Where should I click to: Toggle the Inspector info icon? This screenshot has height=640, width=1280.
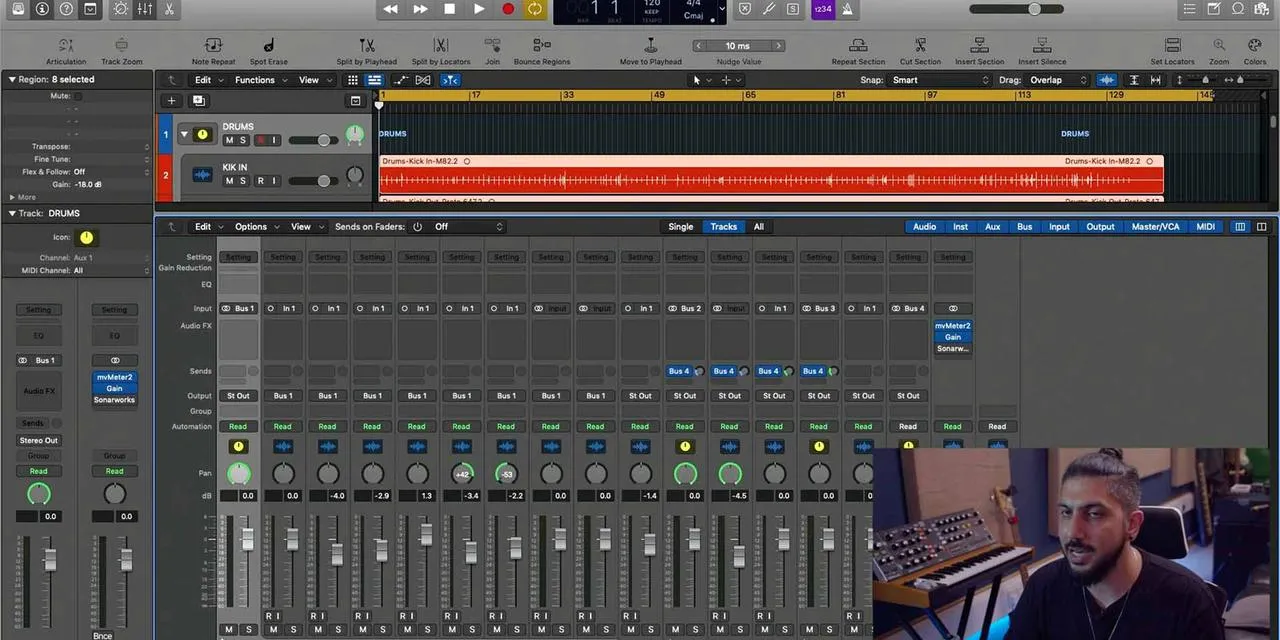coord(42,9)
